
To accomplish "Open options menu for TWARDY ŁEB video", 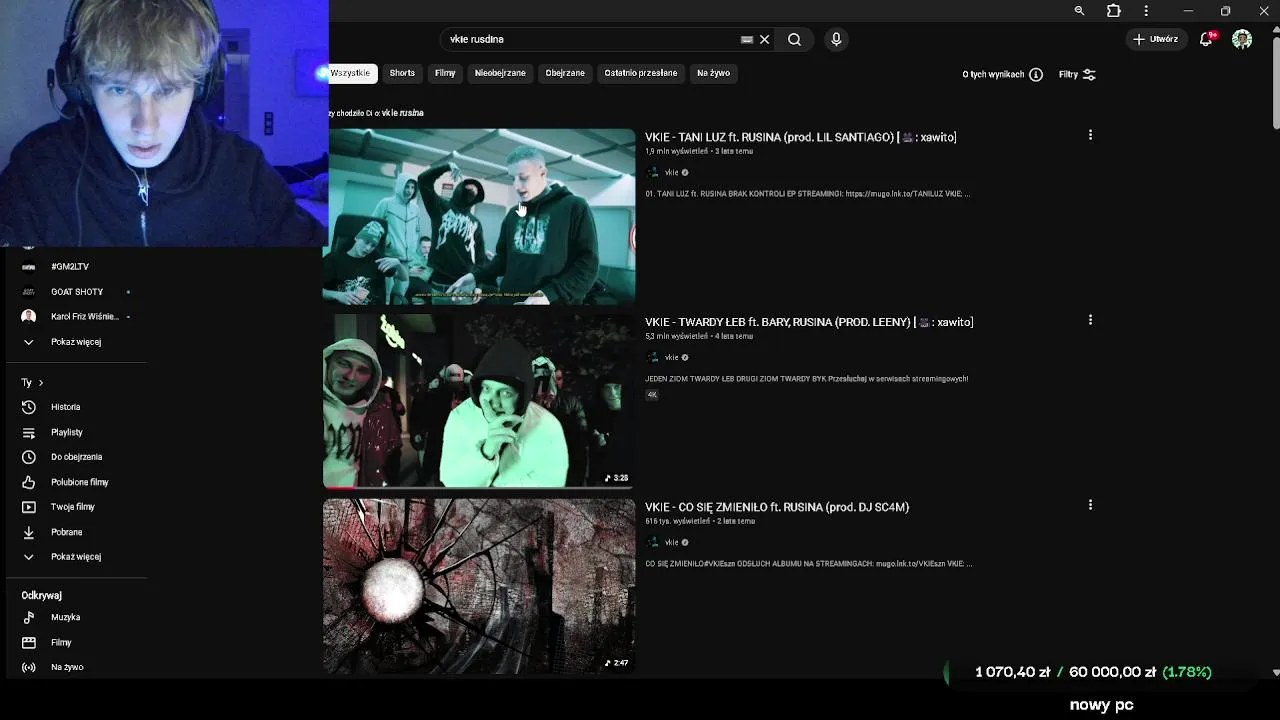I will tap(1090, 320).
